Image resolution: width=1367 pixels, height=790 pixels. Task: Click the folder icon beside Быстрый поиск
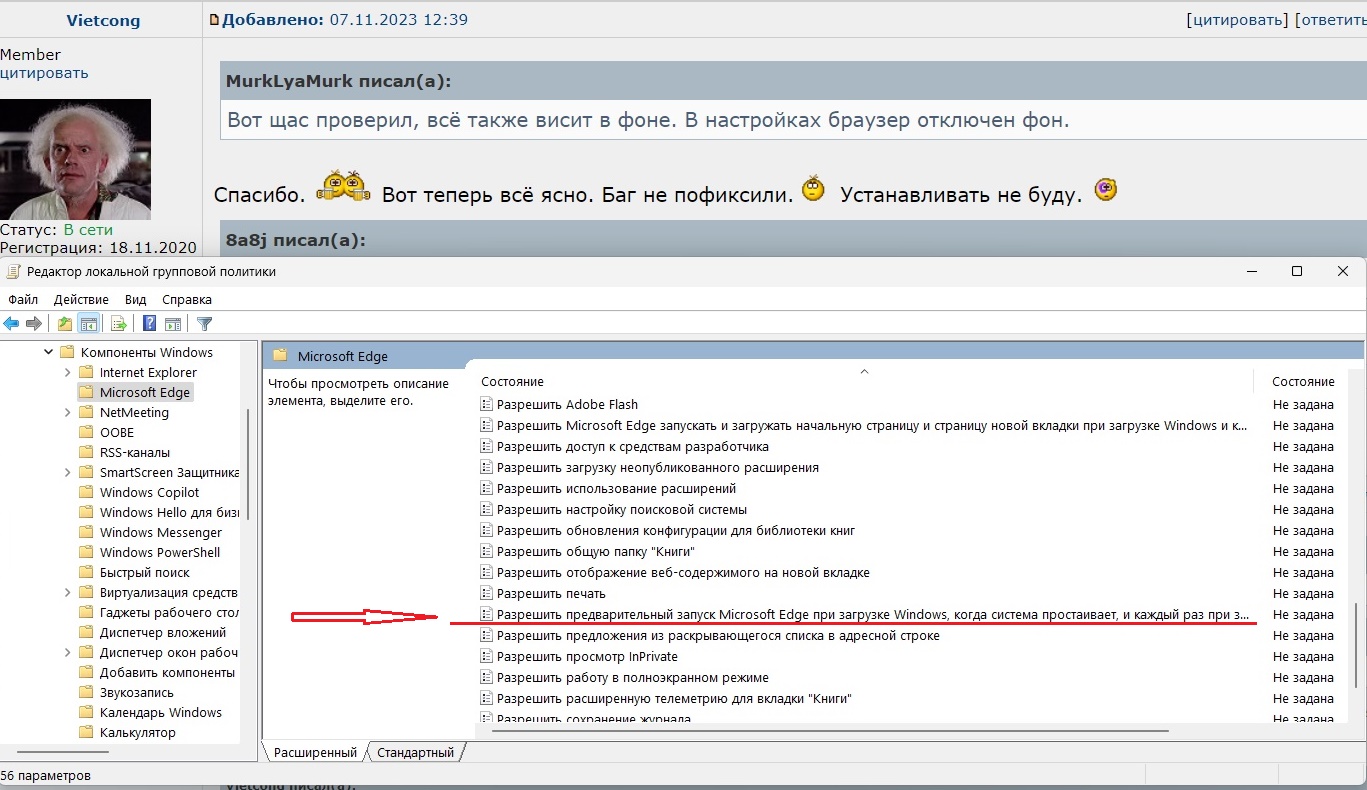tap(86, 572)
